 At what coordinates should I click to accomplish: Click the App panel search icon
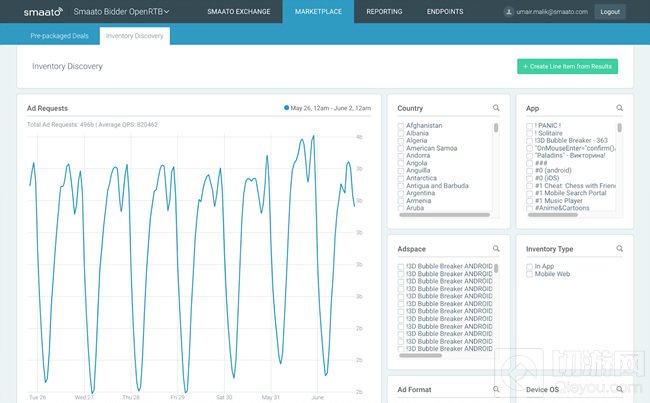pos(620,108)
